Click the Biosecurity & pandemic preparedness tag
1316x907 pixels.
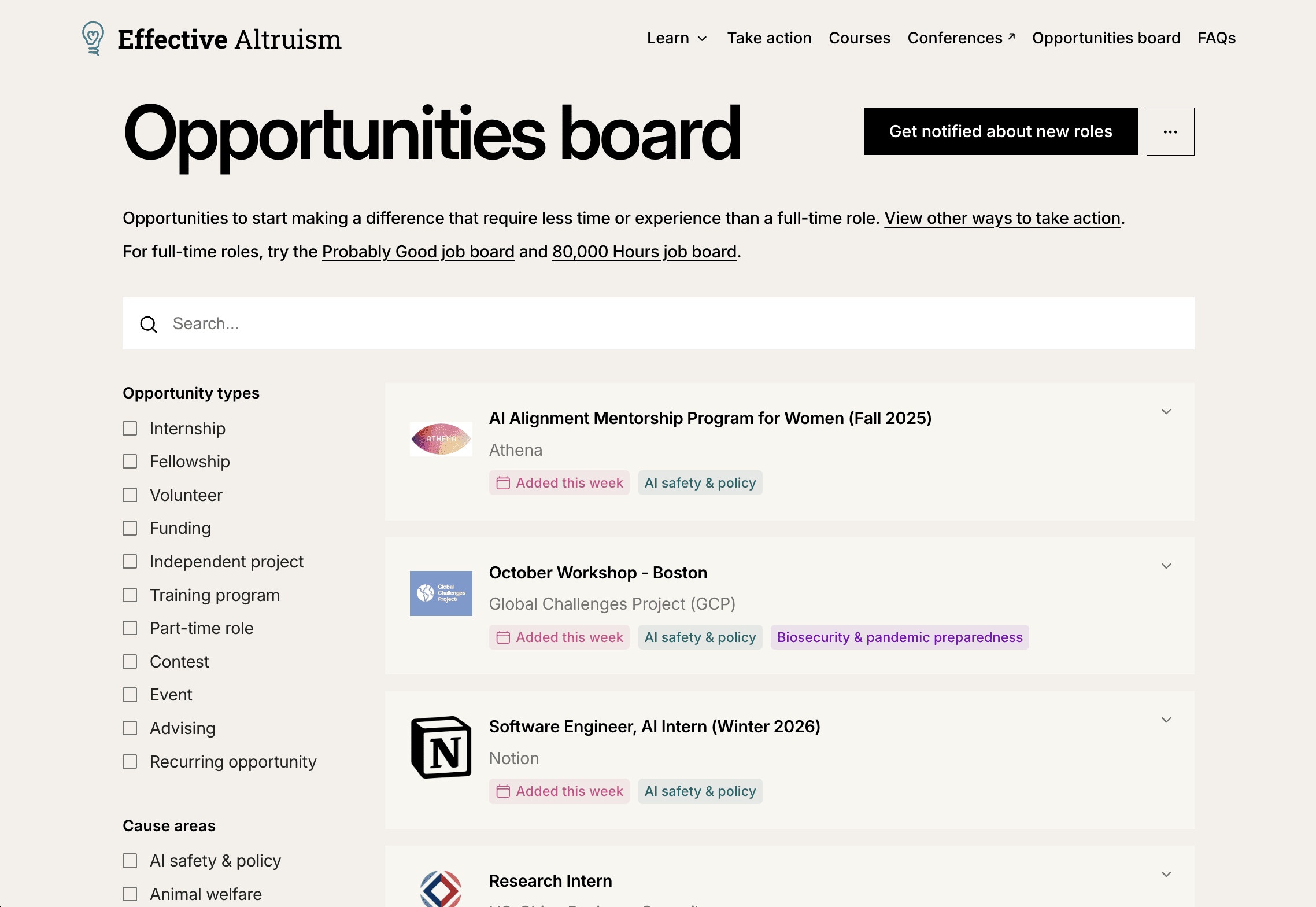pos(899,637)
